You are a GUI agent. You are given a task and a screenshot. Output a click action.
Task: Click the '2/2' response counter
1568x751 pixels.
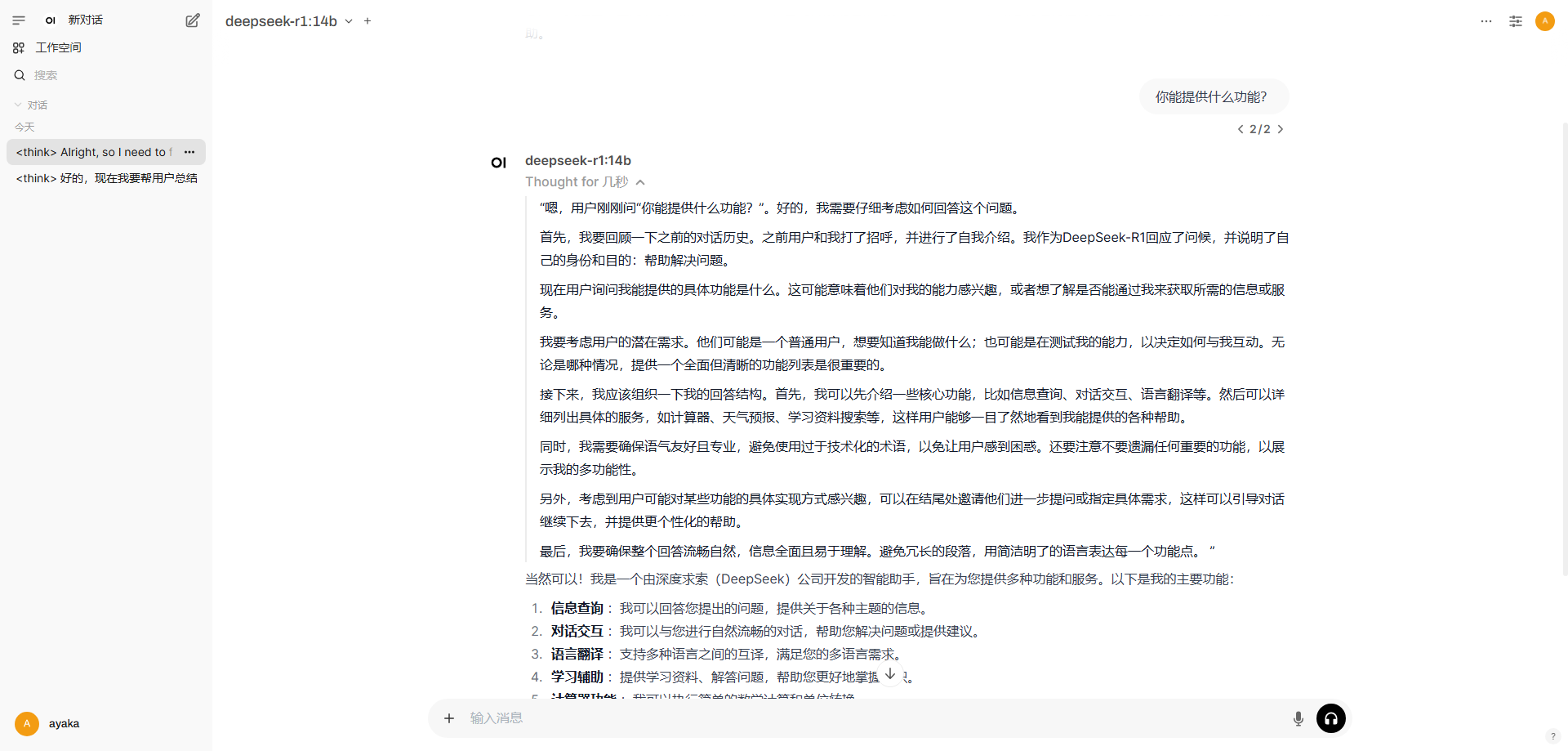click(x=1260, y=129)
